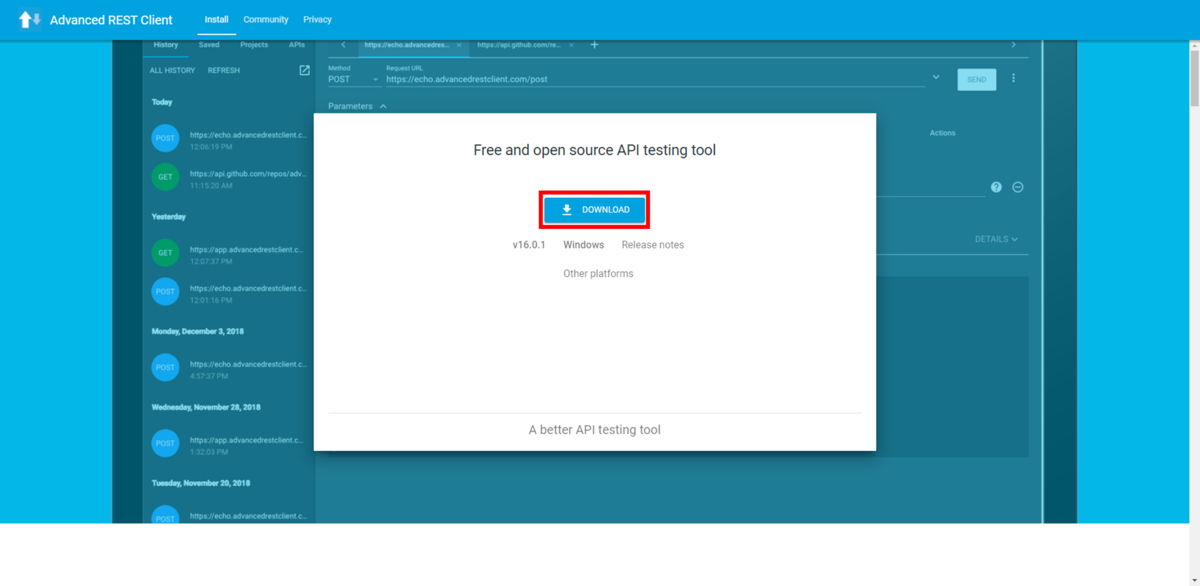Close the echo.advancedrest request tab
1200x586 pixels.
point(459,45)
